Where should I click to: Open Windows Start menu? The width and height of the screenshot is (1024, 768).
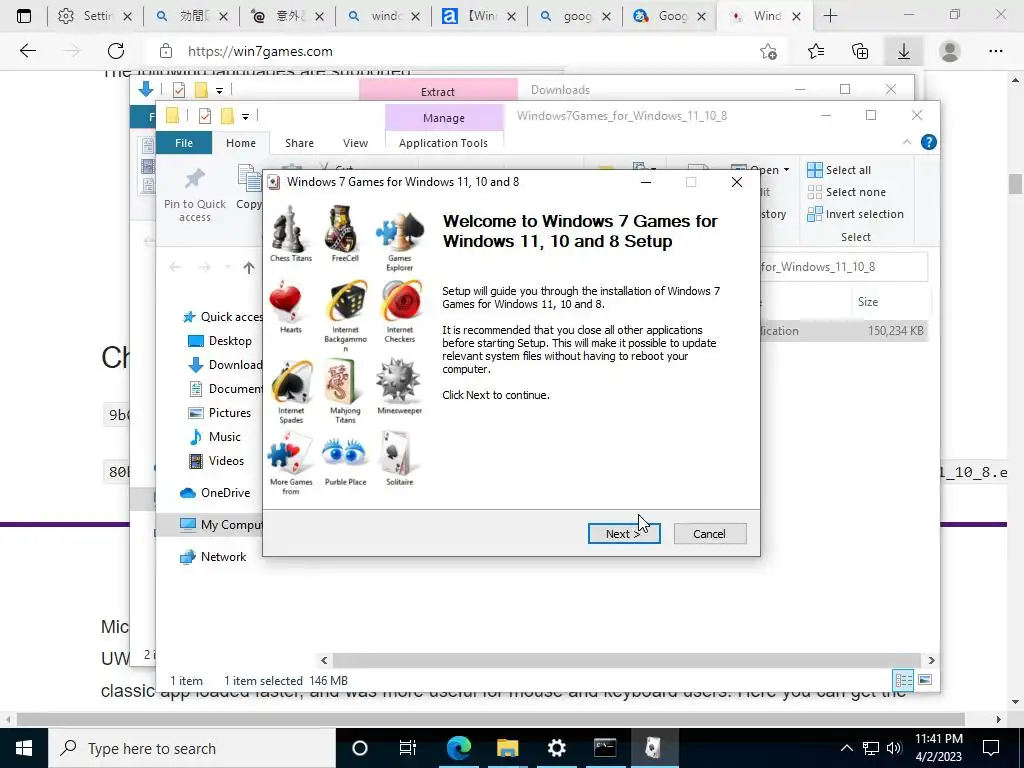tap(24, 748)
